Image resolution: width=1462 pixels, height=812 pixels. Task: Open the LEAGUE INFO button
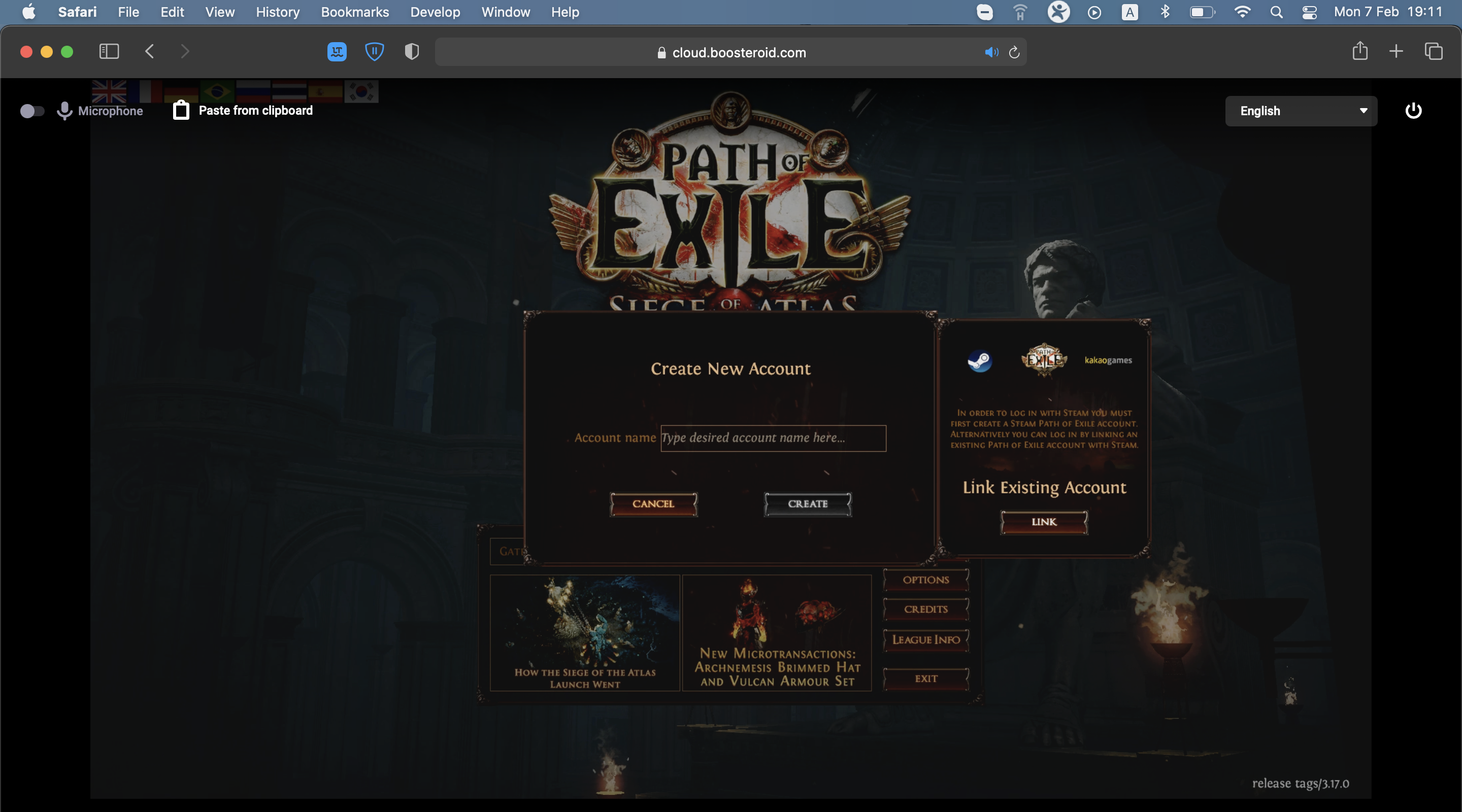pyautogui.click(x=925, y=640)
